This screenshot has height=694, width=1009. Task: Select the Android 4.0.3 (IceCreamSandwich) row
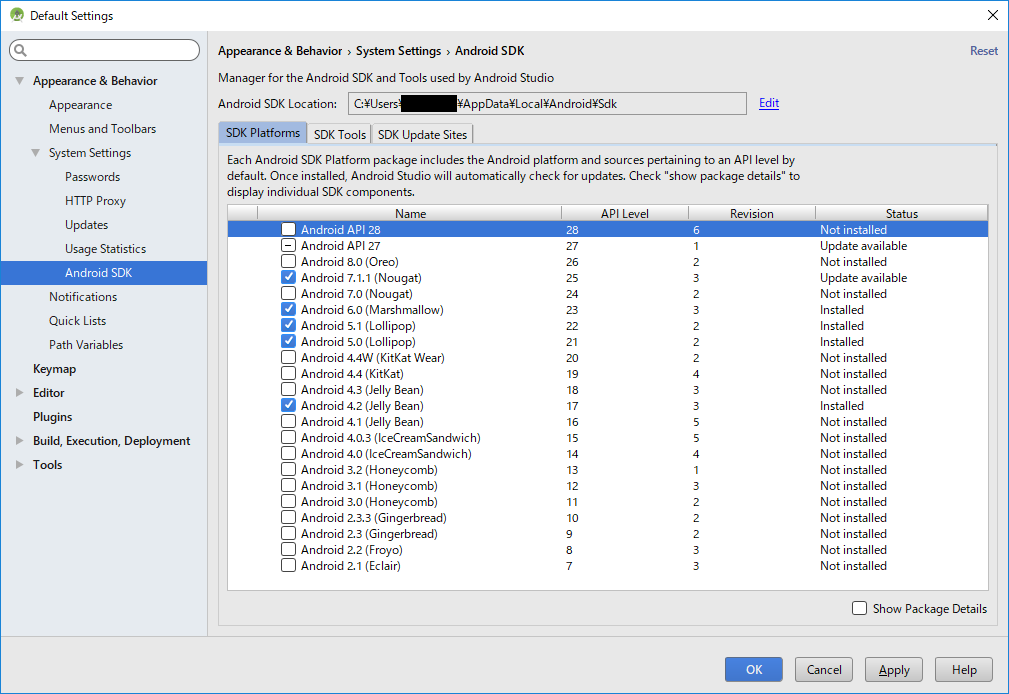coord(607,437)
